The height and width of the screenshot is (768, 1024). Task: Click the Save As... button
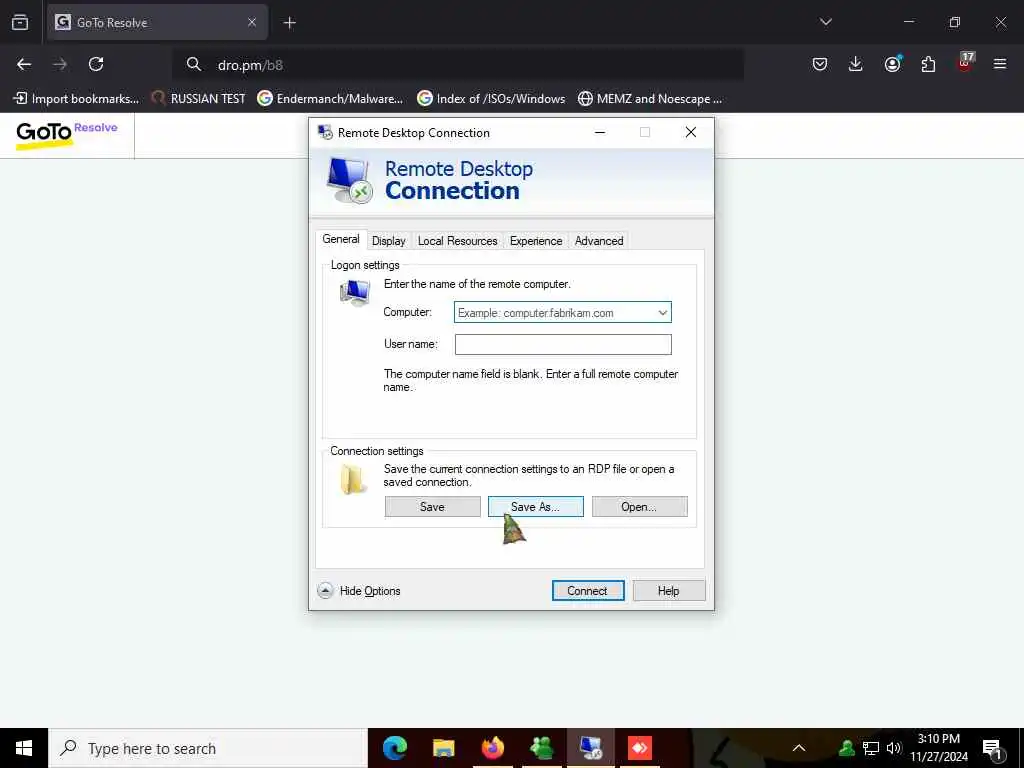[536, 507]
